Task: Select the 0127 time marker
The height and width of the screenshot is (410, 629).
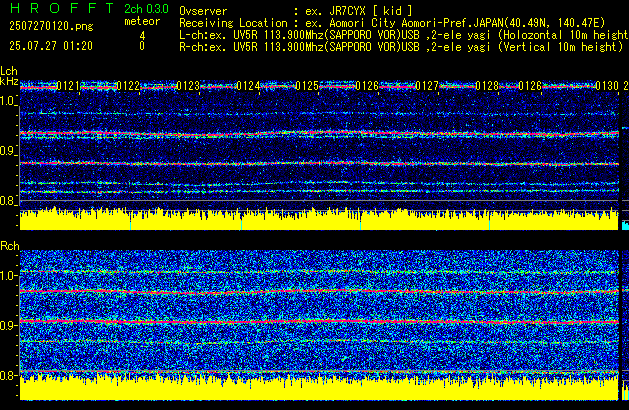Action: 427,86
